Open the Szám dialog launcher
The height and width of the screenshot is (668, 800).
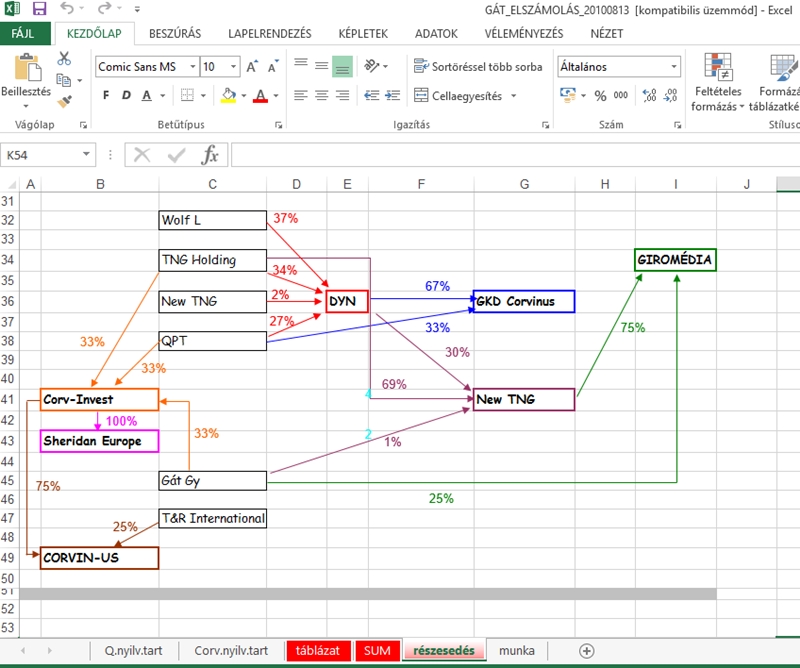678,125
